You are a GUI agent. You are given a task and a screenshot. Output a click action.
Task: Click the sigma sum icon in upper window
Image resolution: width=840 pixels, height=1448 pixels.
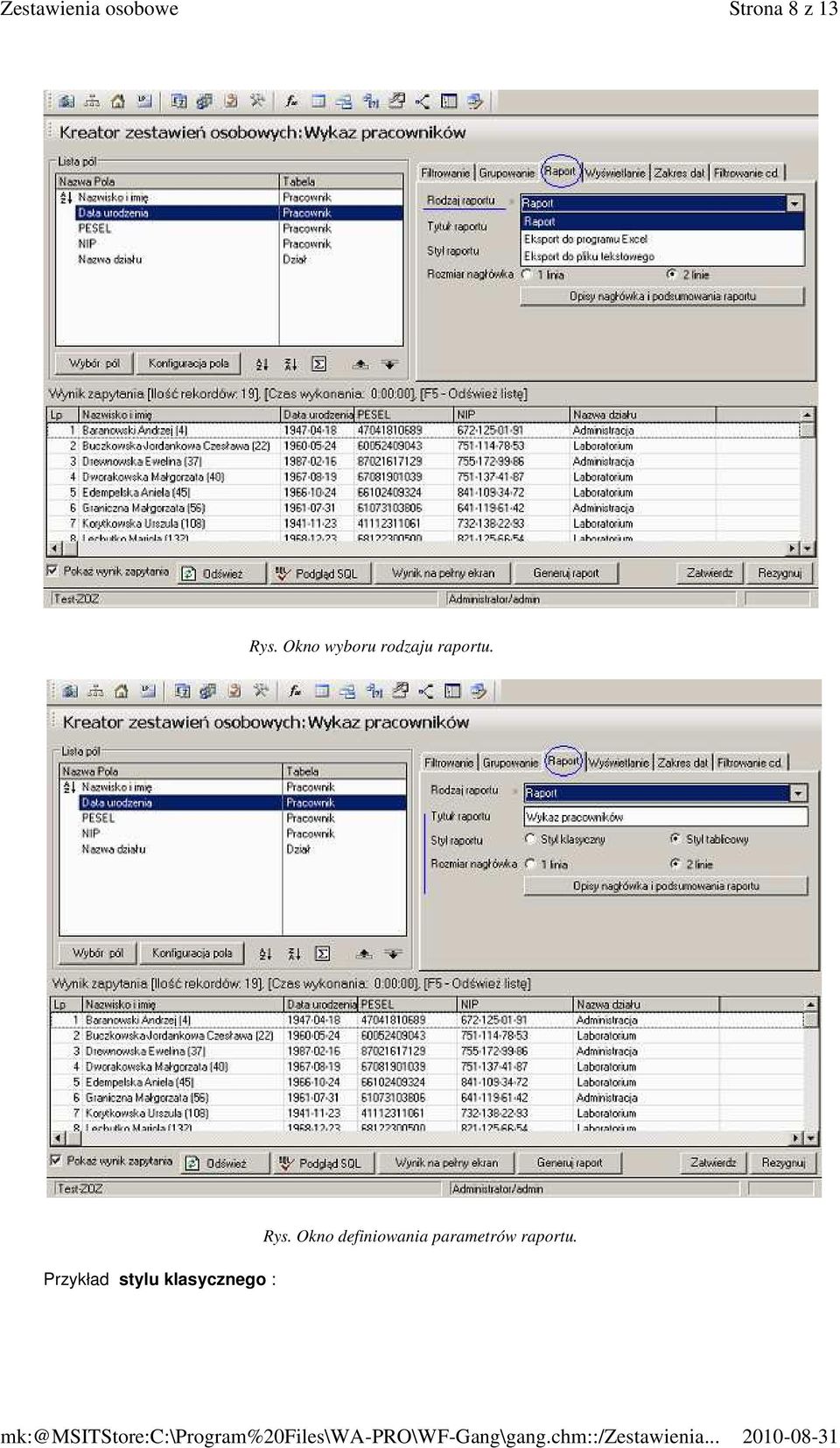(319, 364)
